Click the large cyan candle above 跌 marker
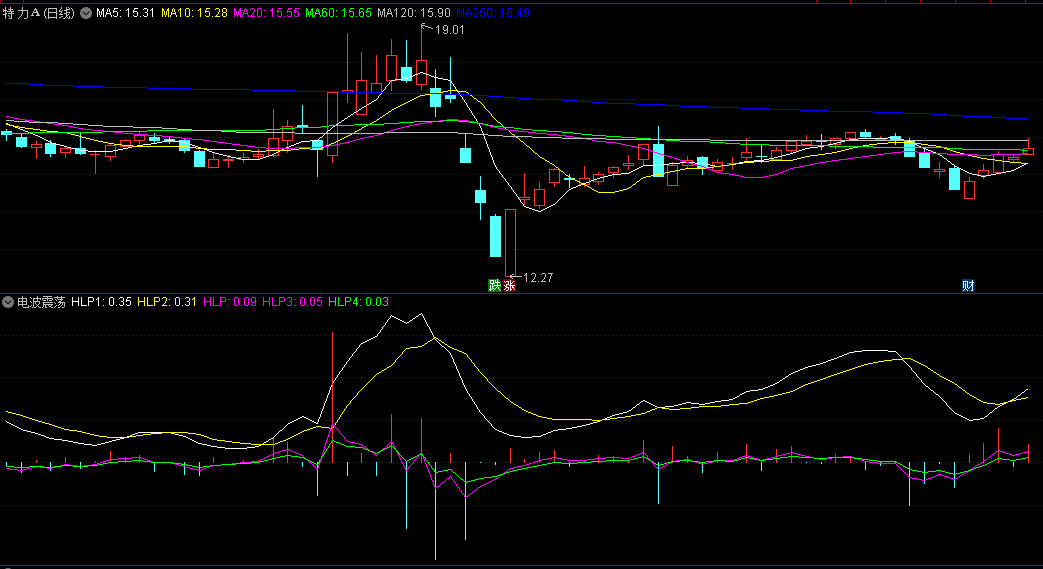 pyautogui.click(x=496, y=236)
